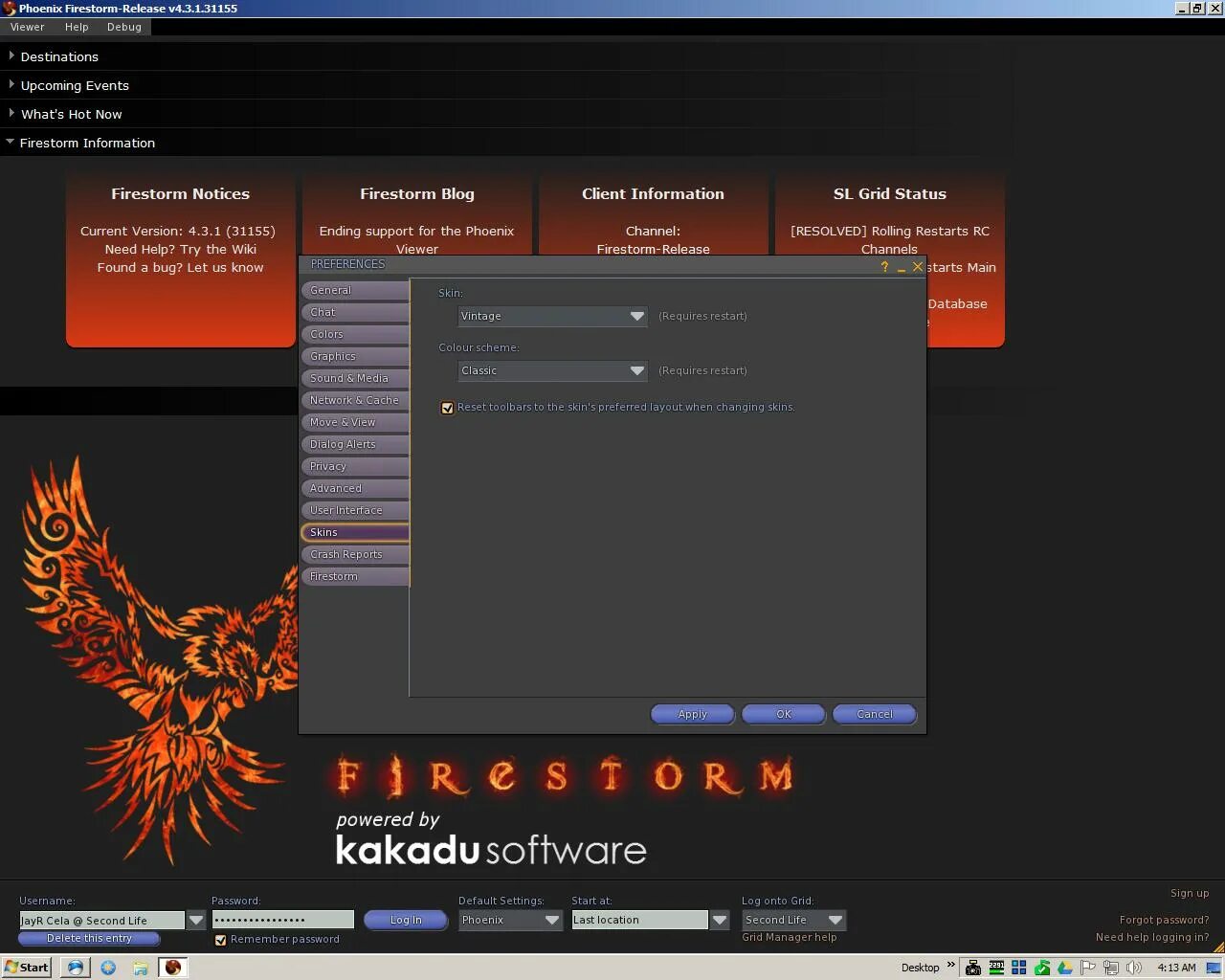Click the Start at location text field
This screenshot has height=980, width=1225.
click(639, 920)
